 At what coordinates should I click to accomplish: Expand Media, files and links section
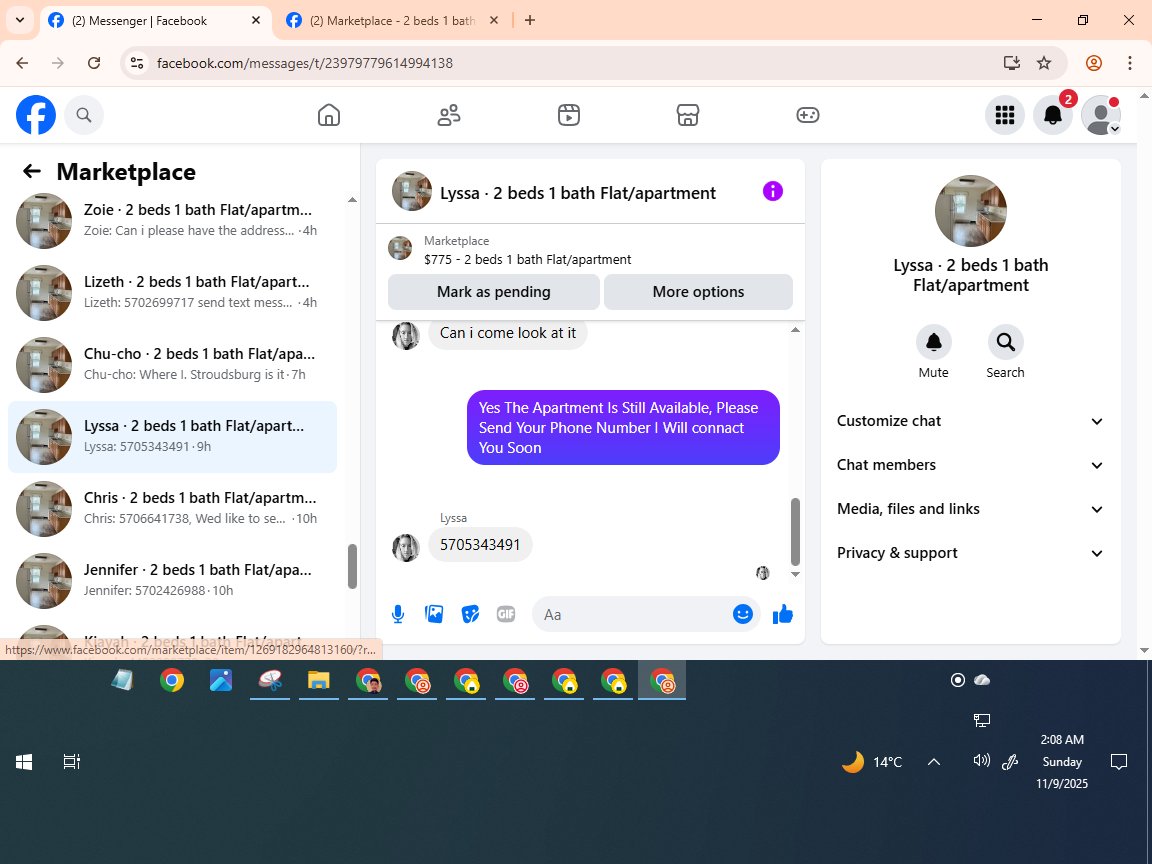point(971,509)
